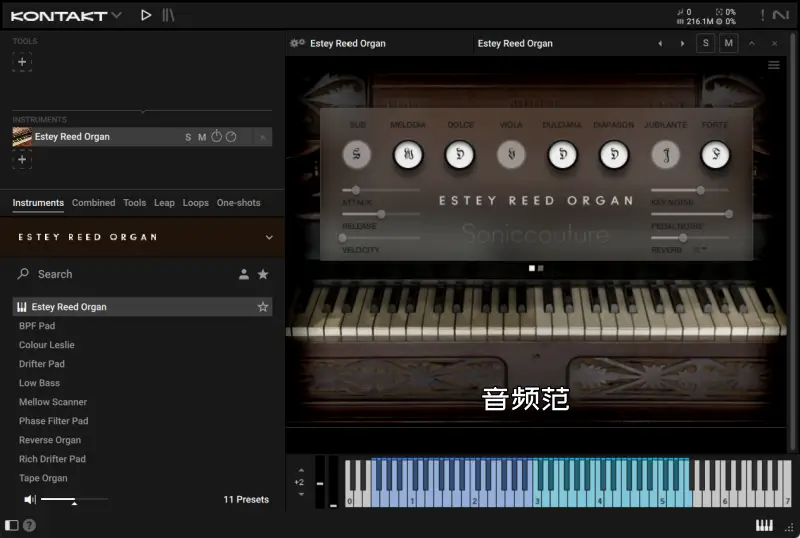800x538 pixels.
Task: Go to next preset arrow
Action: 682,43
